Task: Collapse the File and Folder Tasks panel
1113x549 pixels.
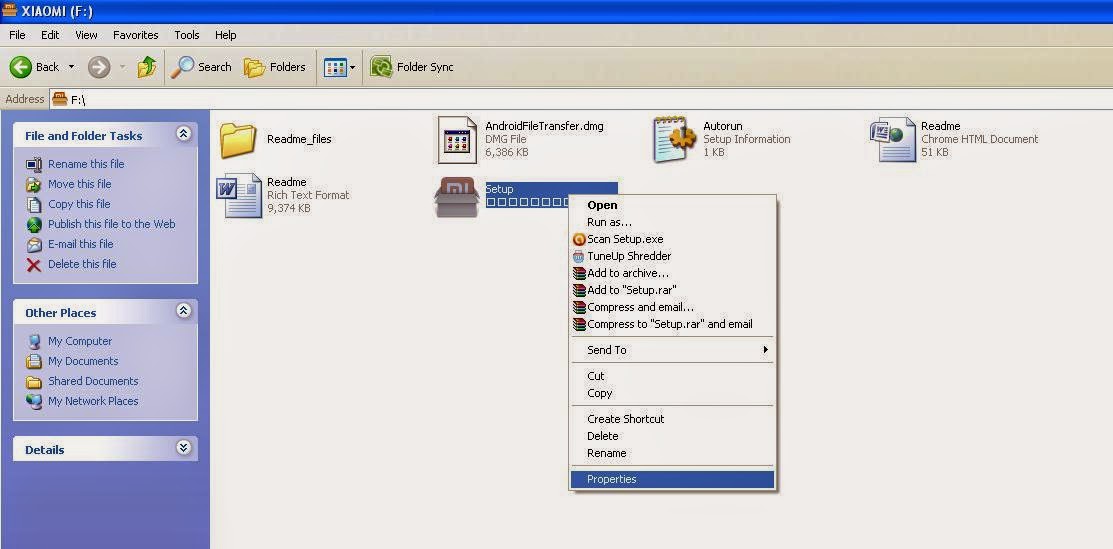Action: point(183,134)
